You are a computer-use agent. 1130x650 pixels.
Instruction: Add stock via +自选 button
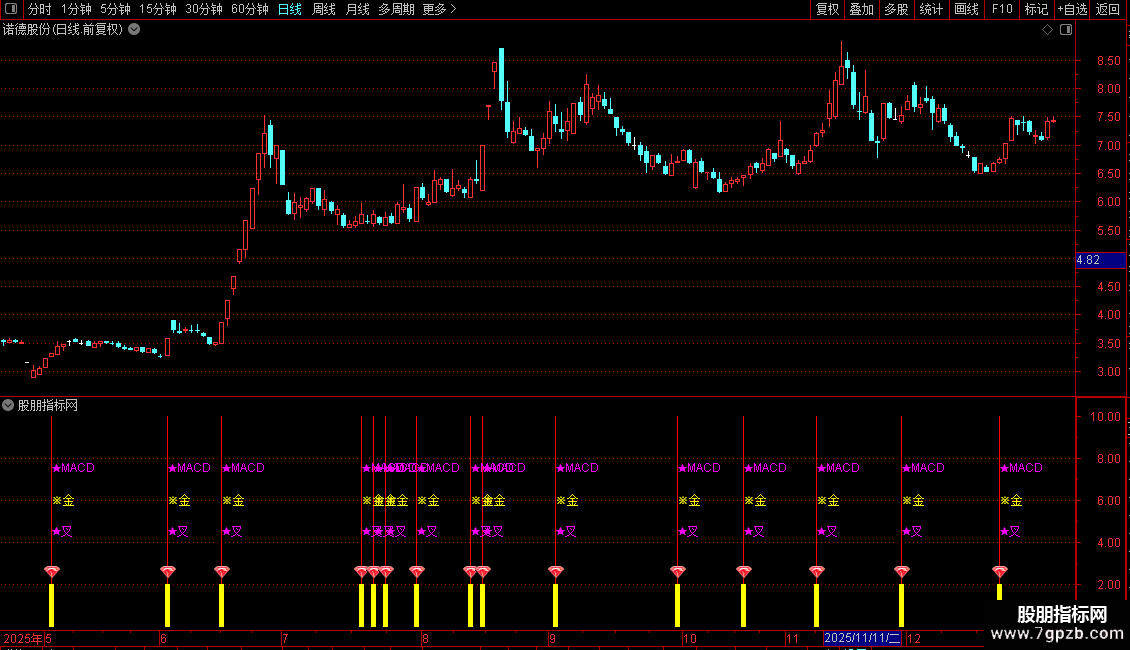1072,9
